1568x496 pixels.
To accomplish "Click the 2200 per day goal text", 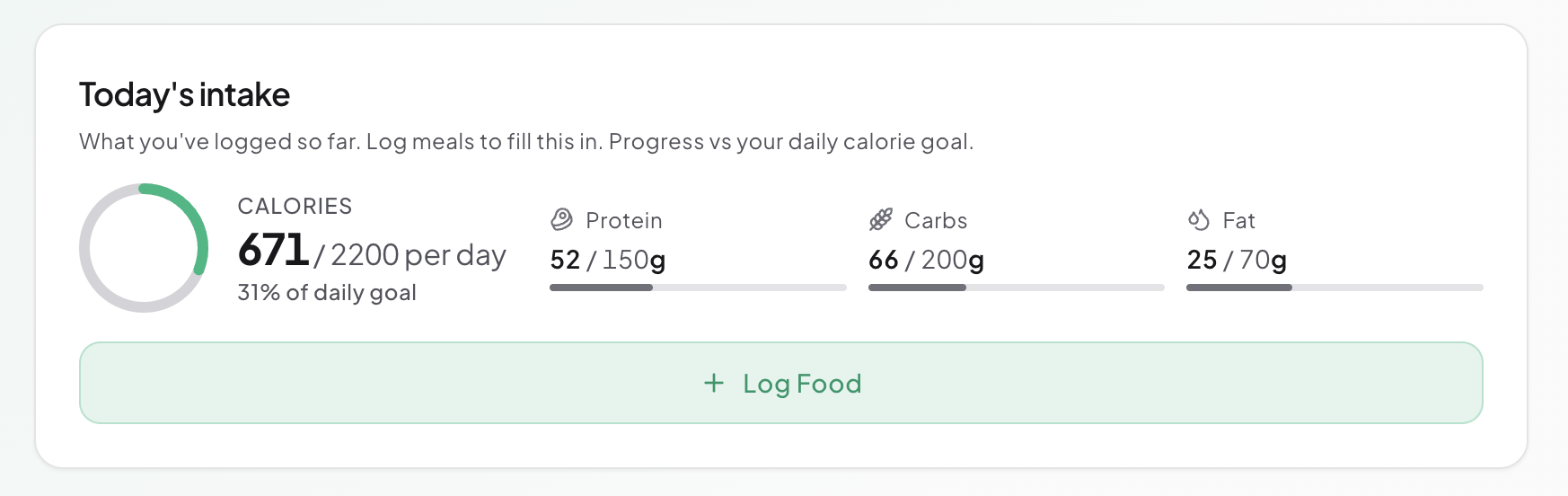I will point(418,256).
